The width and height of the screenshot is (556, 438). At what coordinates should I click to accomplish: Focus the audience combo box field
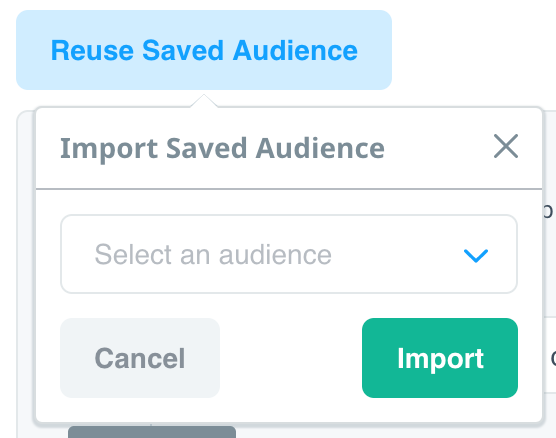(x=289, y=254)
